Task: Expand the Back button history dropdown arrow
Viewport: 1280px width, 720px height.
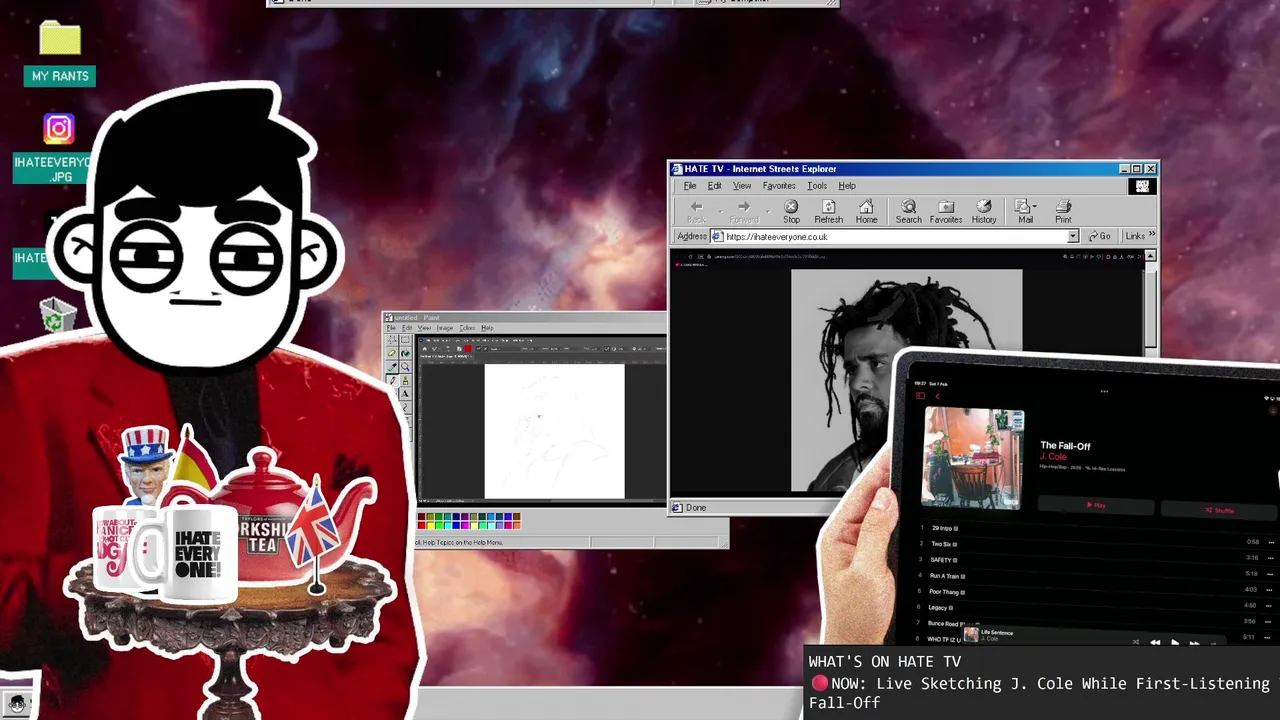Action: (720, 210)
